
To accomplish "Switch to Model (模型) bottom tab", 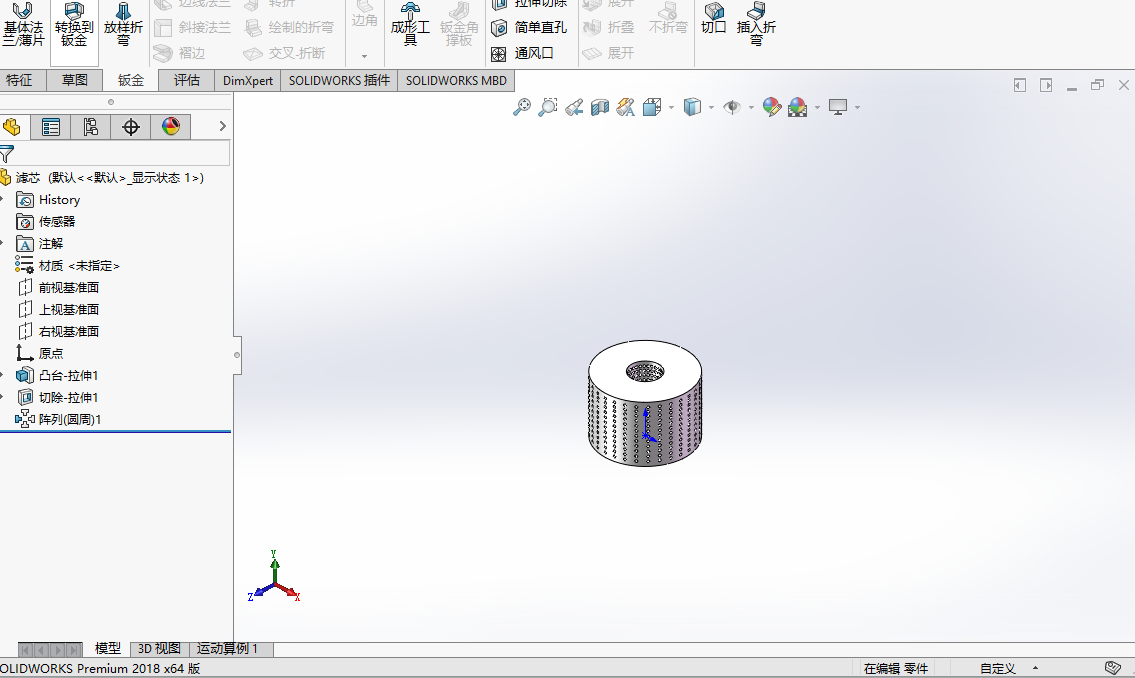I will (x=108, y=649).
